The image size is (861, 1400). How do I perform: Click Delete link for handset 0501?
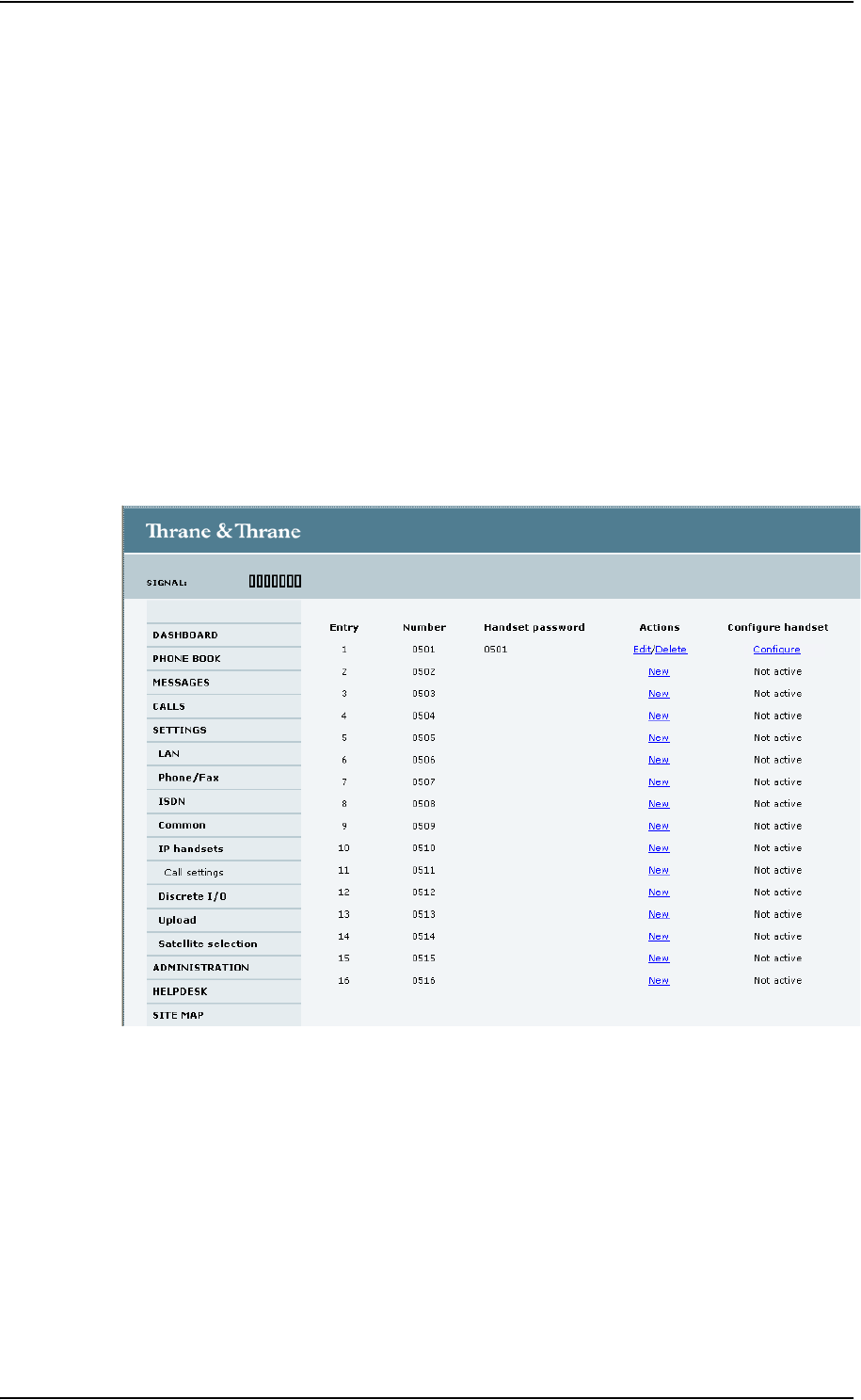[x=671, y=650]
